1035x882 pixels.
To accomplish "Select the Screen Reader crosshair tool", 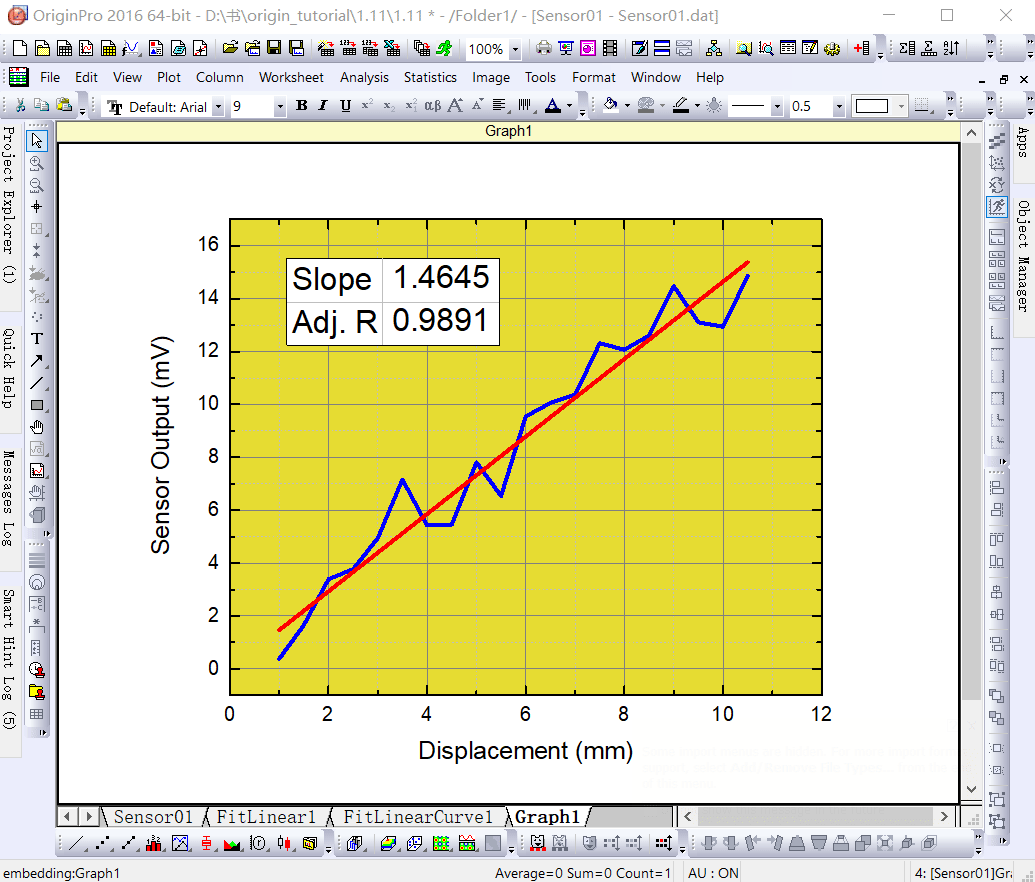I will pos(36,207).
